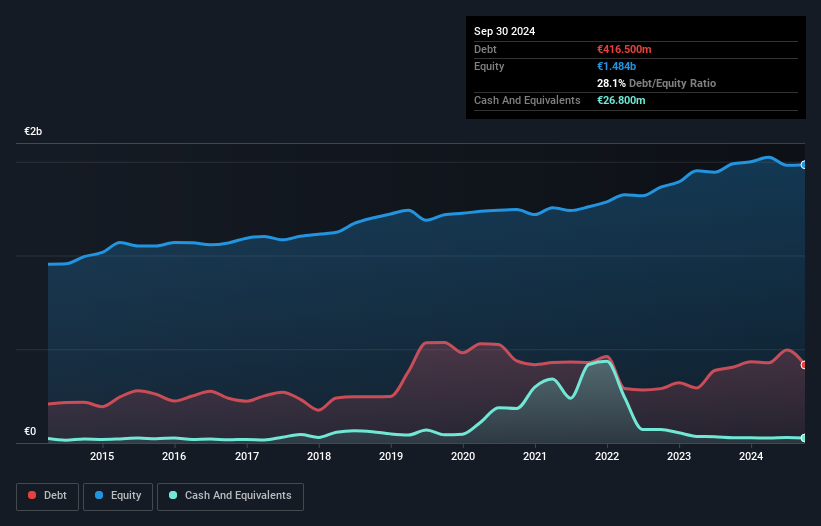Click the €2b y-axis label

click(x=33, y=131)
